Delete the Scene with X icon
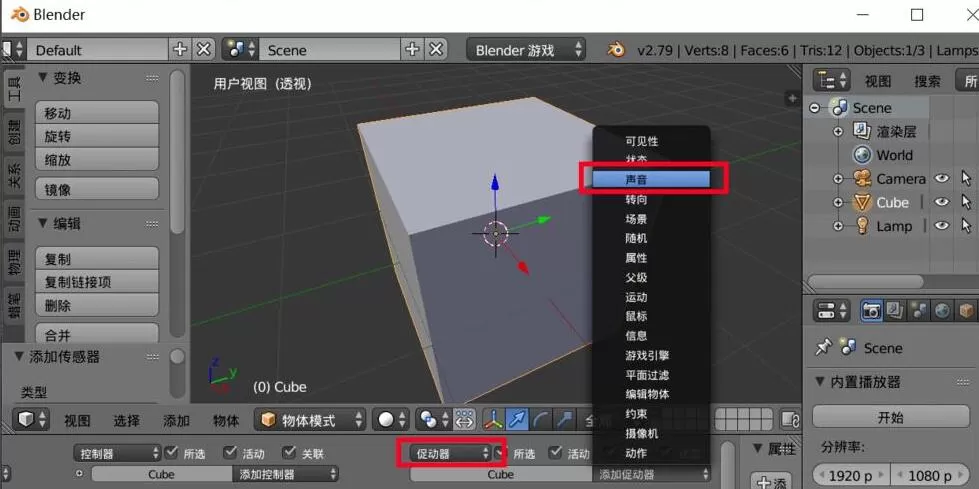979x489 pixels. tap(436, 50)
